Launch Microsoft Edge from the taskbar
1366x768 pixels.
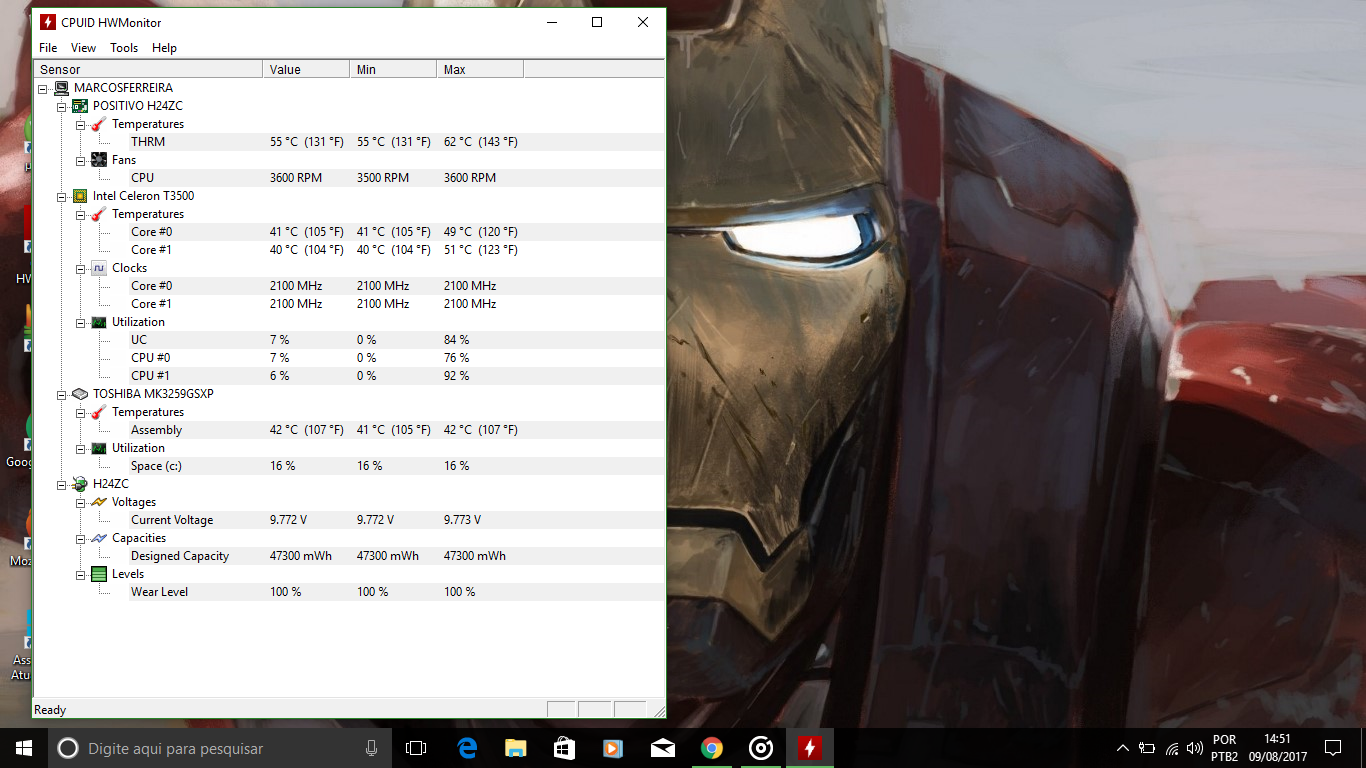tap(467, 748)
